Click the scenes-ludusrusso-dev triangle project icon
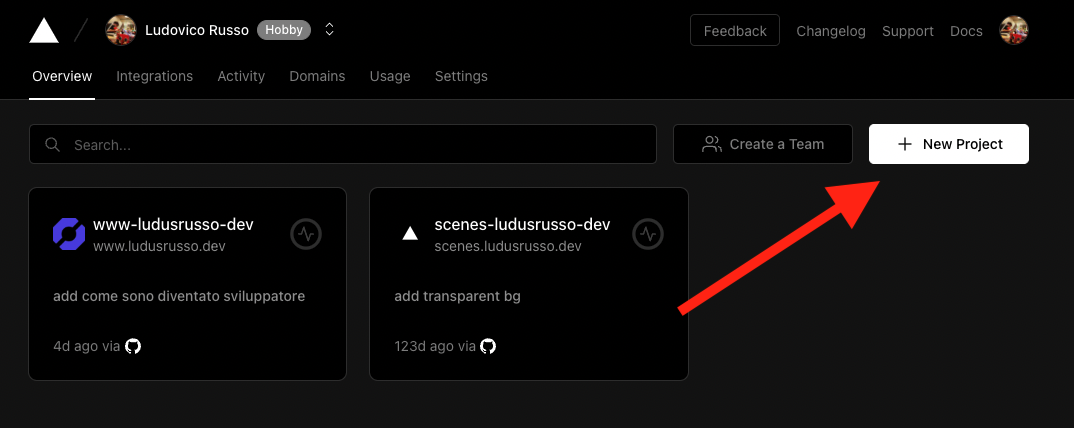The height and width of the screenshot is (428, 1074). point(410,234)
